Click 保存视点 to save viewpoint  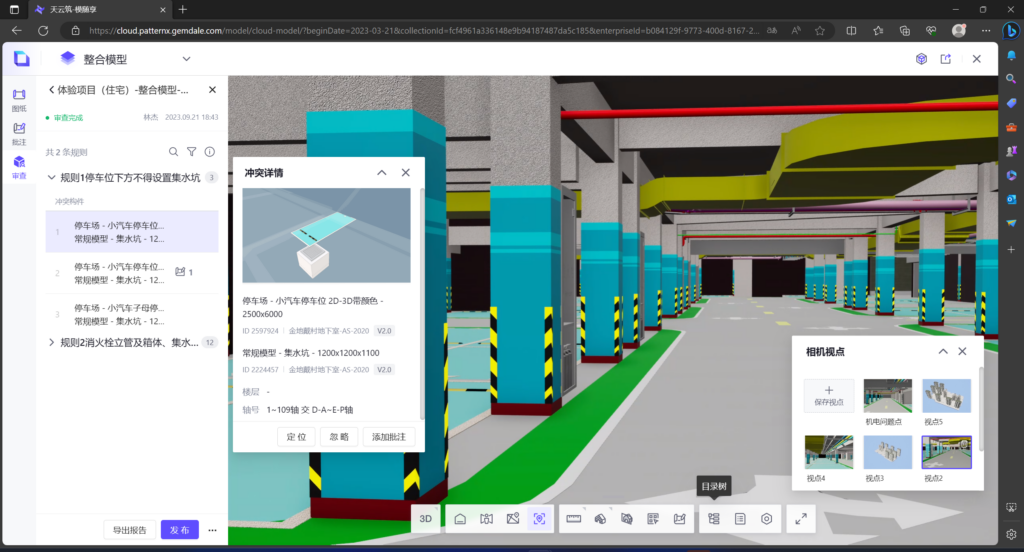tap(829, 396)
